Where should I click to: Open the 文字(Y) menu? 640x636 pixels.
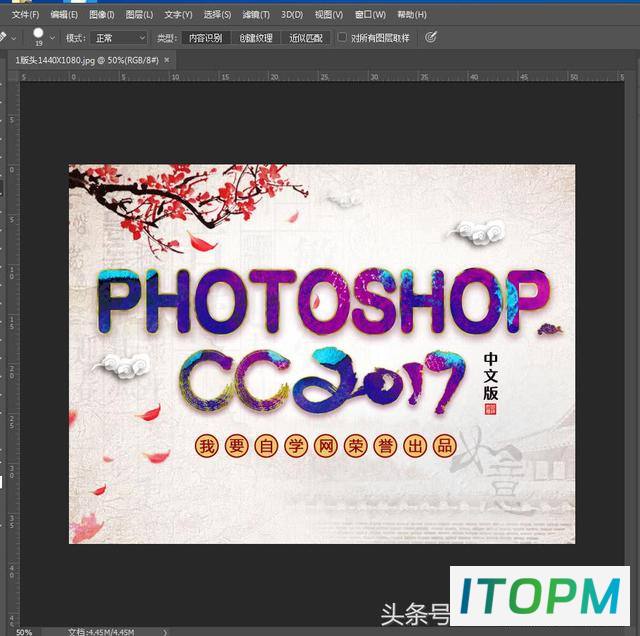(x=178, y=15)
